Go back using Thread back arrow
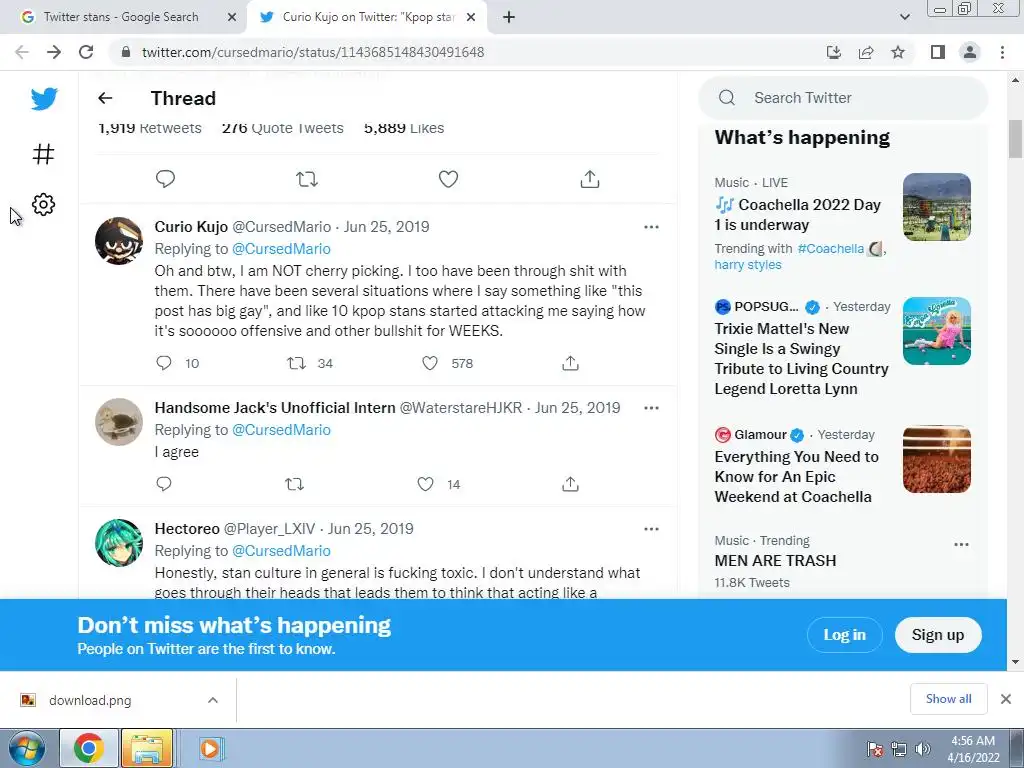This screenshot has height=768, width=1024. 105,98
